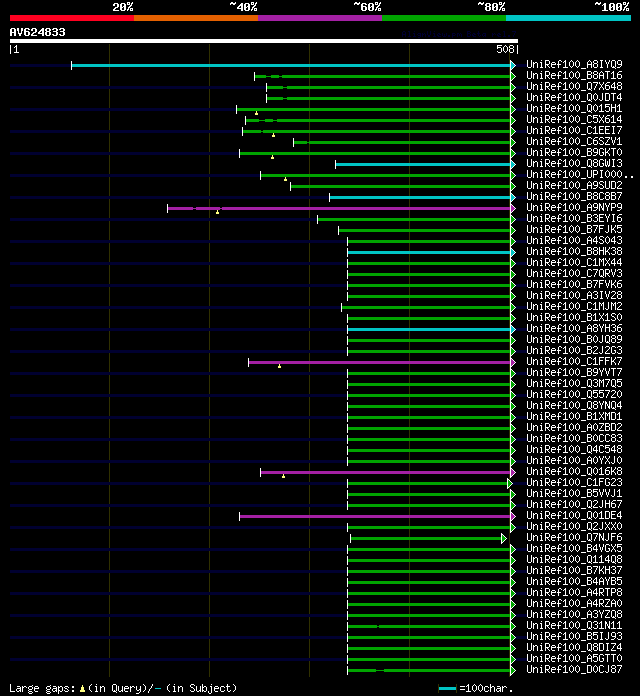
Task: Click the UniRef100_A4S043 label
Action: 574,241
